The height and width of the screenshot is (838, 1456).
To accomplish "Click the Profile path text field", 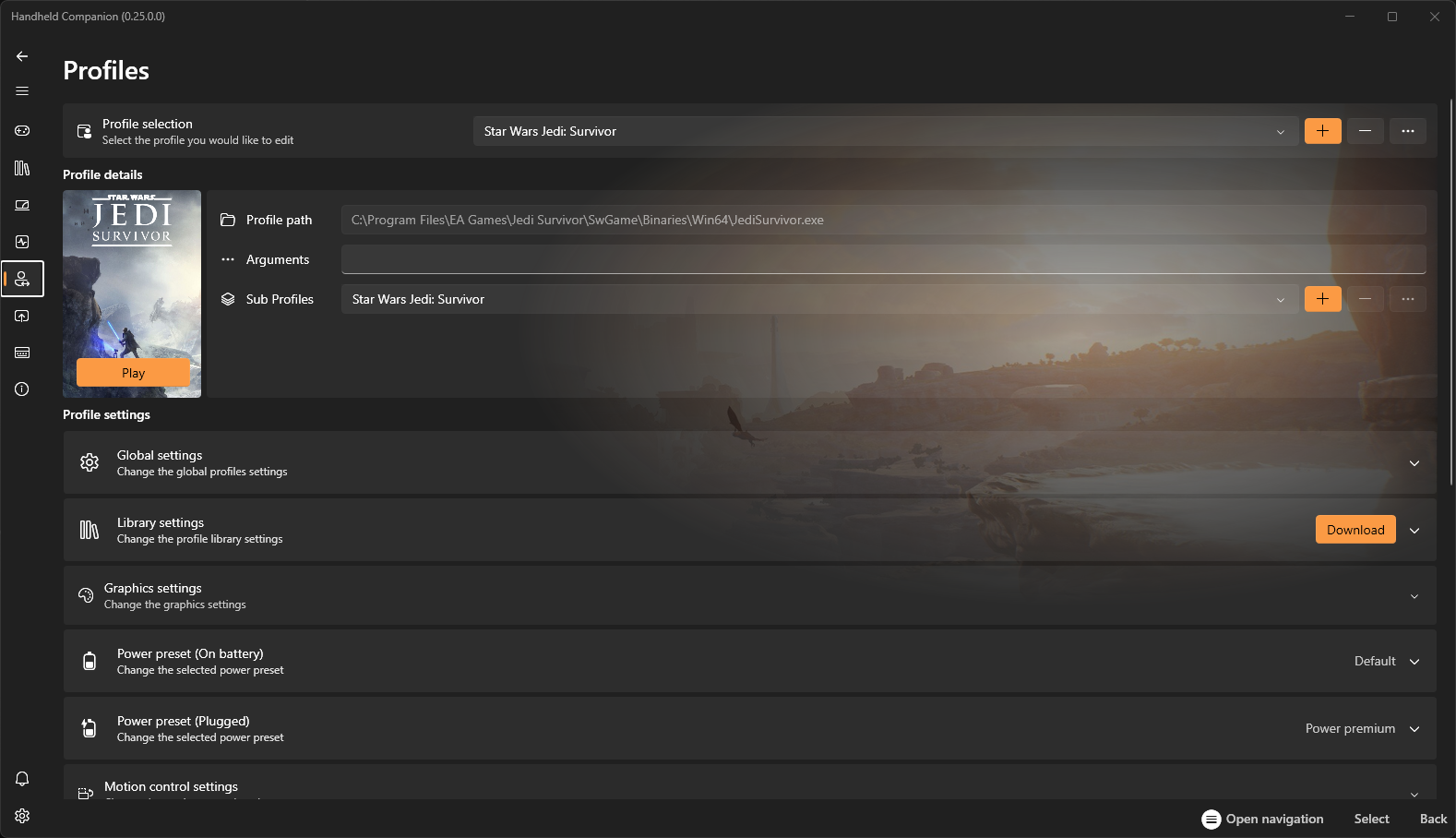I will click(883, 220).
